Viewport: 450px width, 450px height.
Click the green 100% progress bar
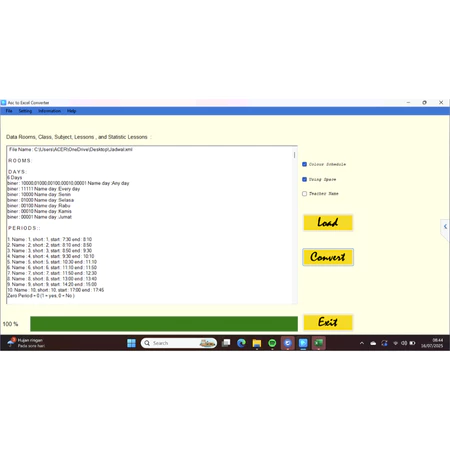coord(164,324)
